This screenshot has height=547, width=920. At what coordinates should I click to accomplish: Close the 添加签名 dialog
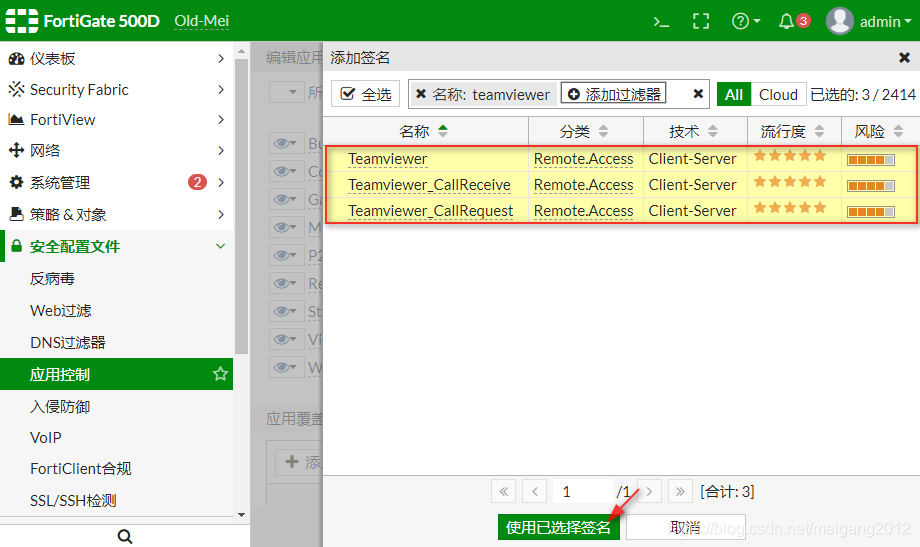coord(904,58)
